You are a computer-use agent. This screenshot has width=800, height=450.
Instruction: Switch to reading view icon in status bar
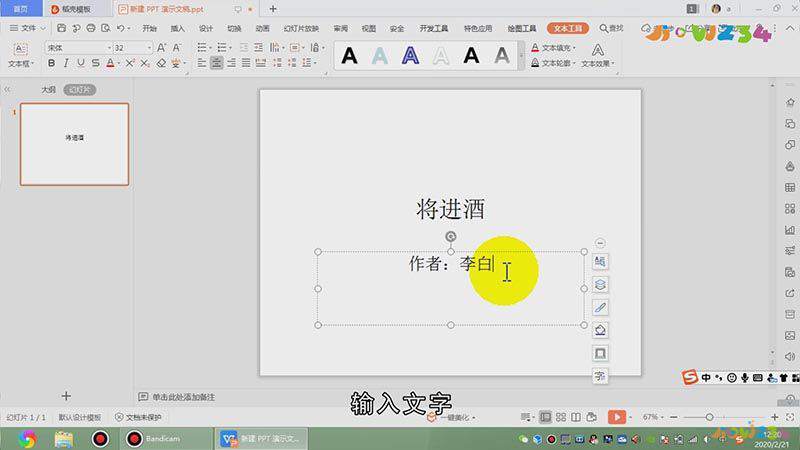point(576,417)
